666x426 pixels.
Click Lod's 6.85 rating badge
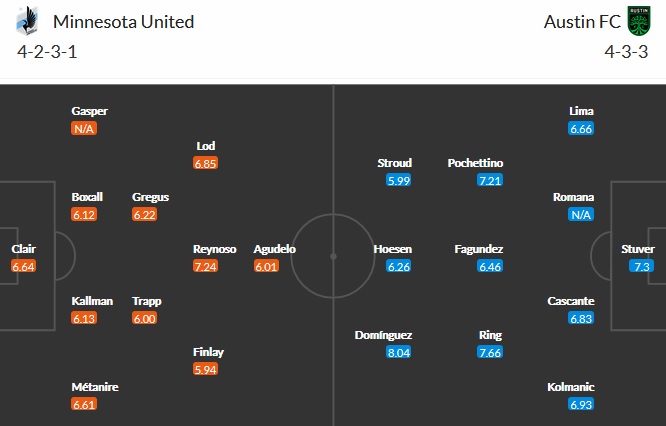pyautogui.click(x=207, y=163)
